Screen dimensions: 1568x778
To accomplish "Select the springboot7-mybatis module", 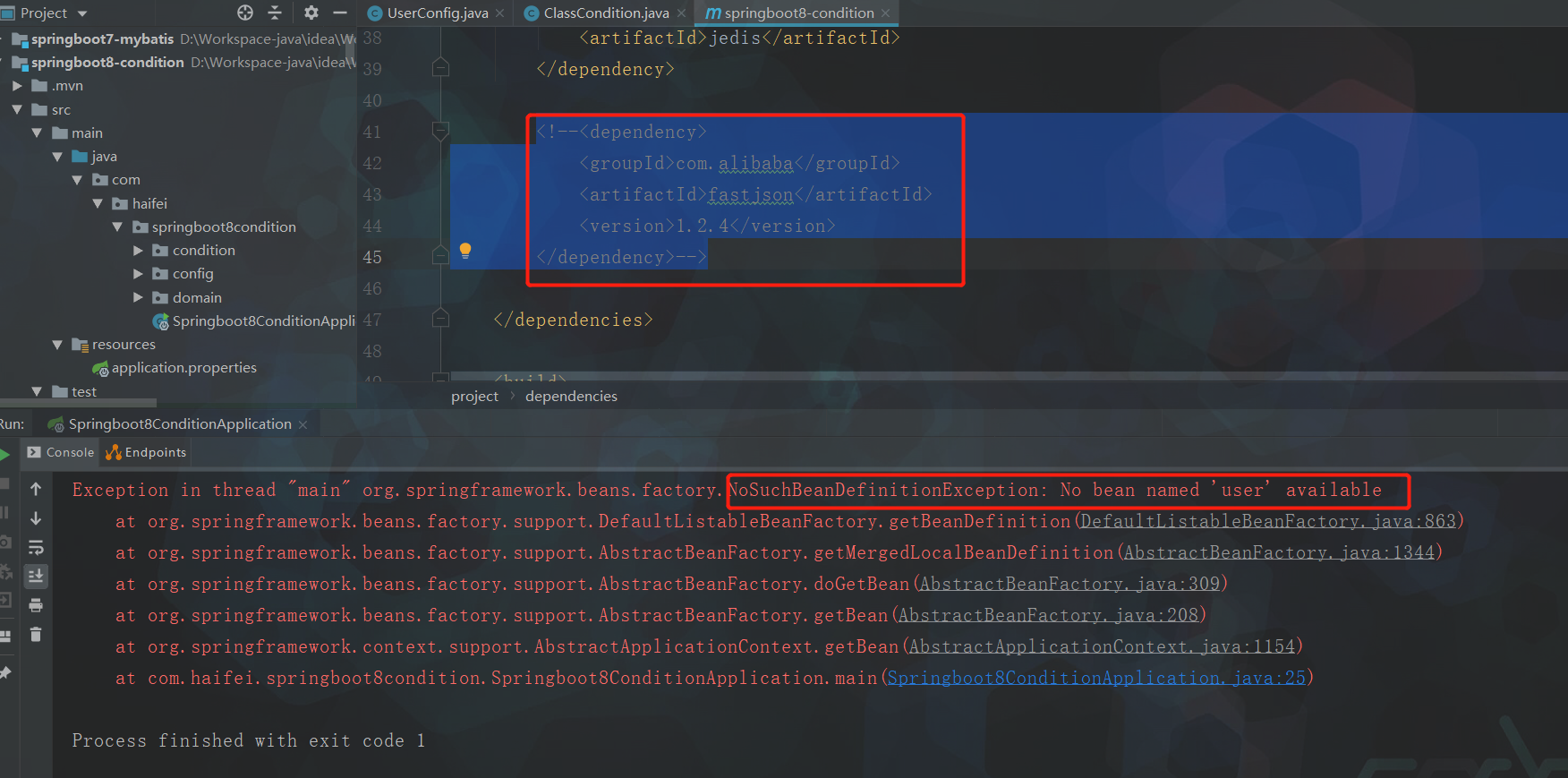I will point(102,39).
